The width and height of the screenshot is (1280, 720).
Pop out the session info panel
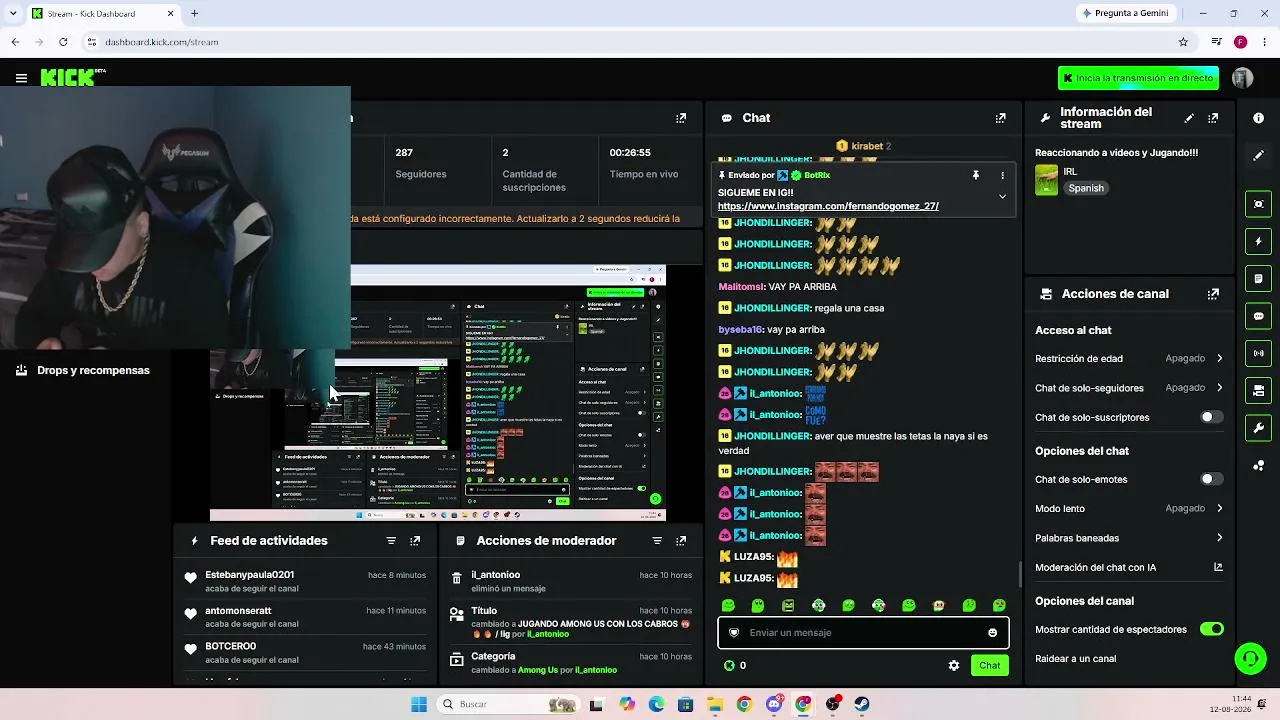[x=681, y=118]
